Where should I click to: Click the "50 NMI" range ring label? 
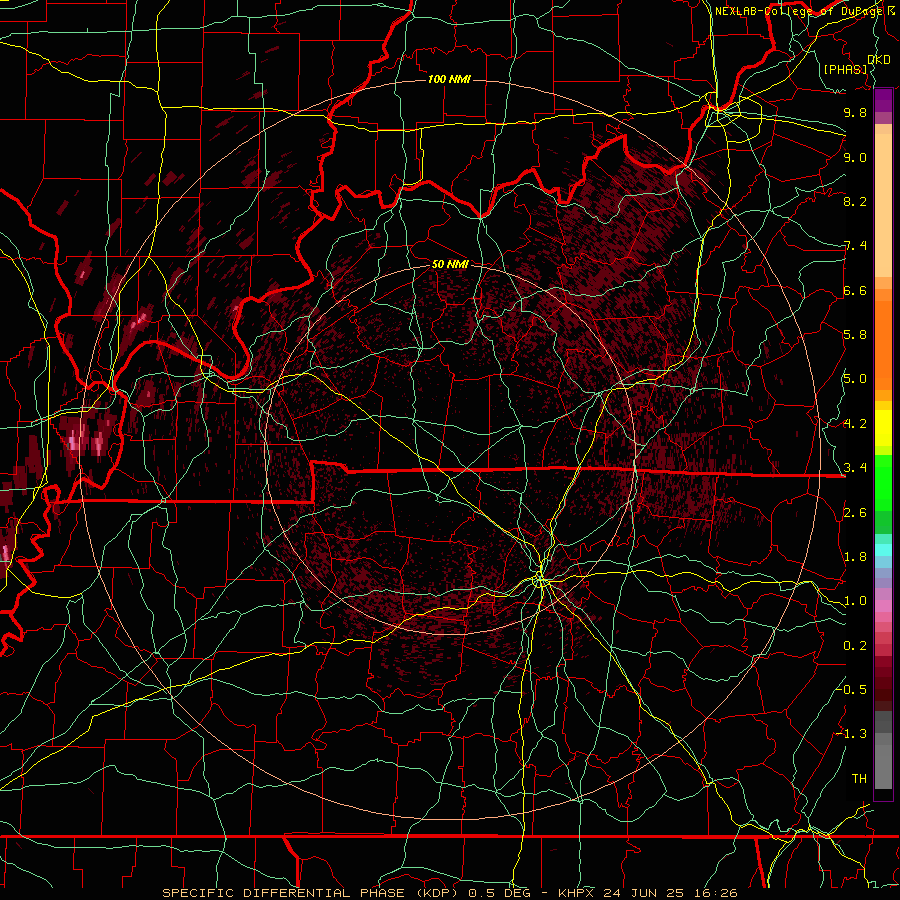click(450, 264)
